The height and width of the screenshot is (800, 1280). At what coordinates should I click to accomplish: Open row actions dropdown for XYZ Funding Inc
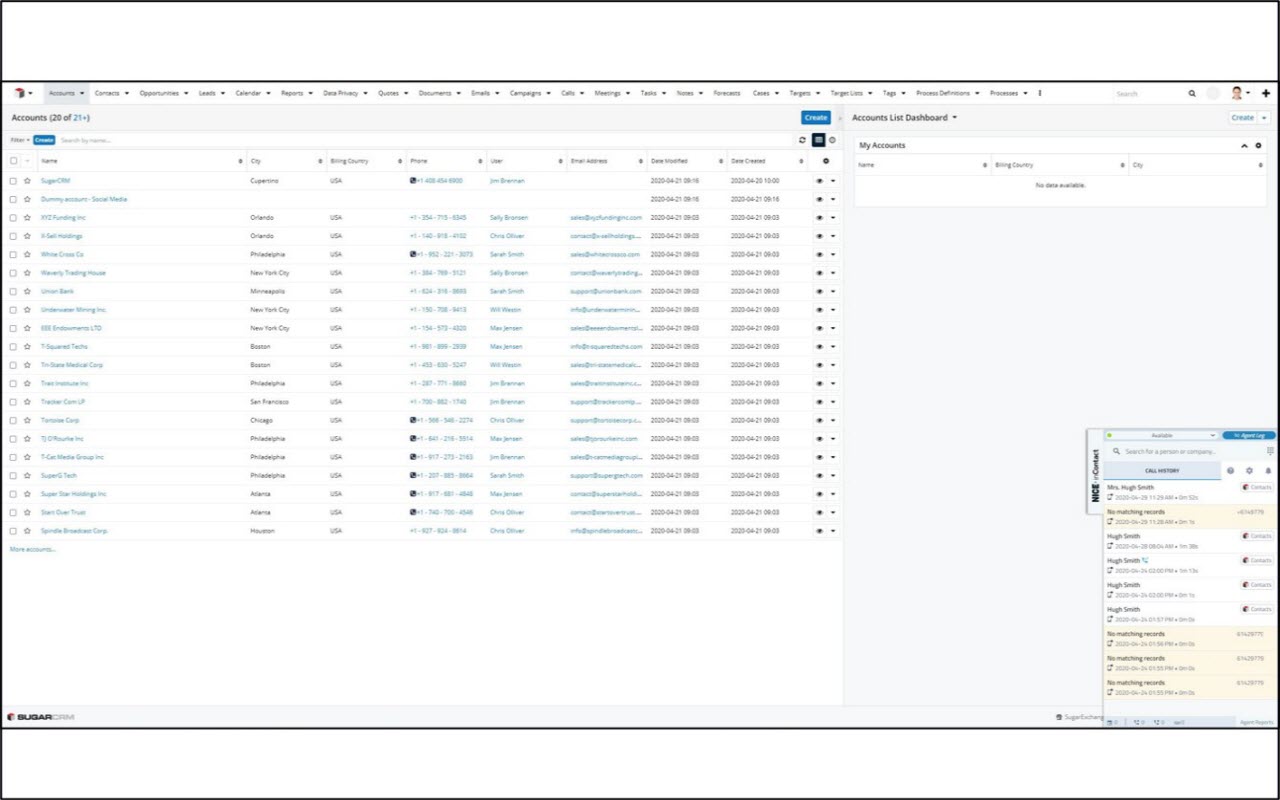coord(833,217)
